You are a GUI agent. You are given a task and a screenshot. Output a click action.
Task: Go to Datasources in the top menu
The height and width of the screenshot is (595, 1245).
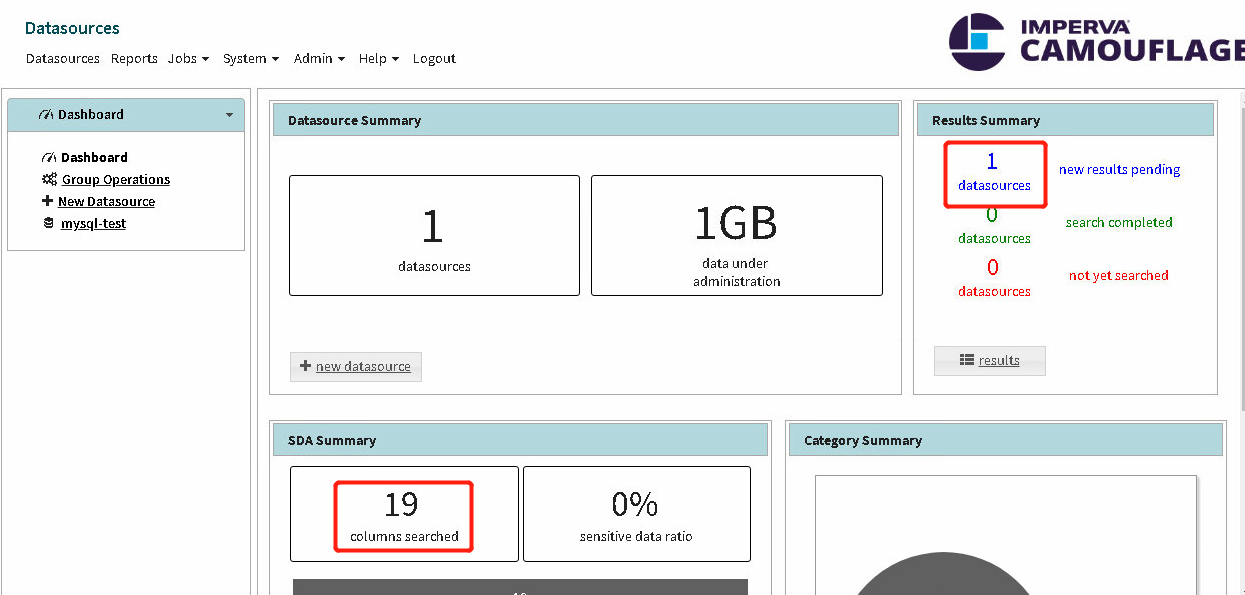[63, 59]
